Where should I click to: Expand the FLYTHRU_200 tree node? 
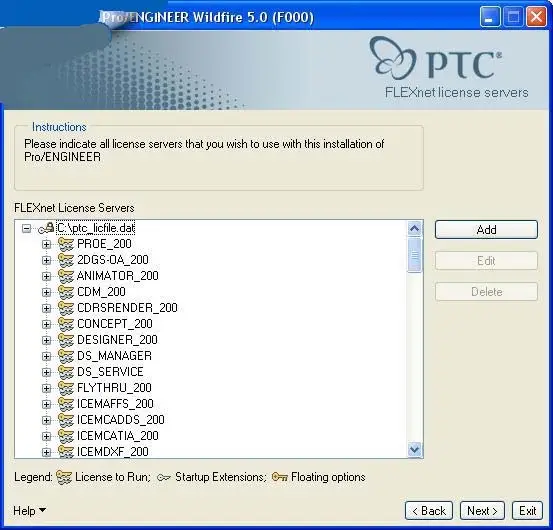[46, 388]
